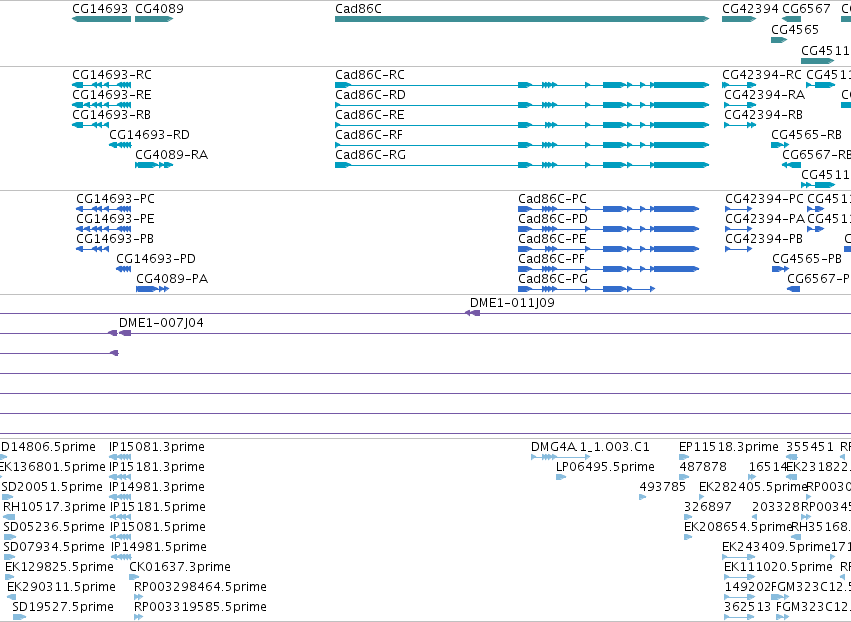
Task: Click the EK129825.5prime EST label
Action: [59, 567]
